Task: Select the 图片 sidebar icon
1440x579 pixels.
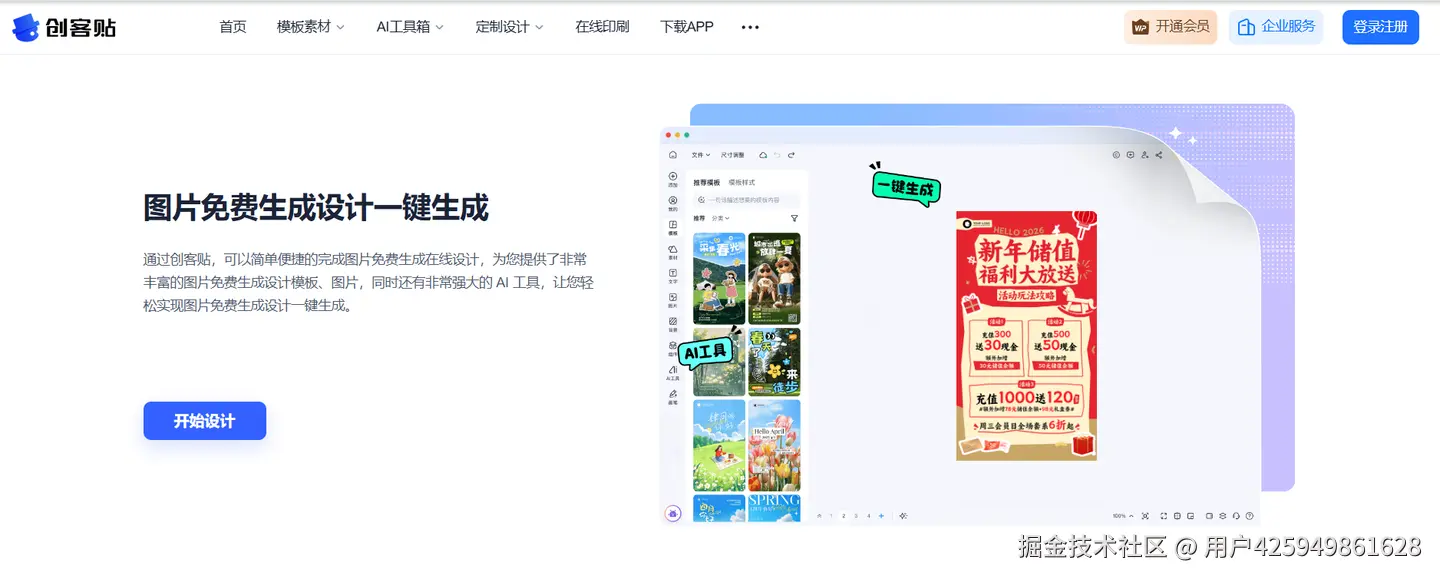Action: (673, 300)
